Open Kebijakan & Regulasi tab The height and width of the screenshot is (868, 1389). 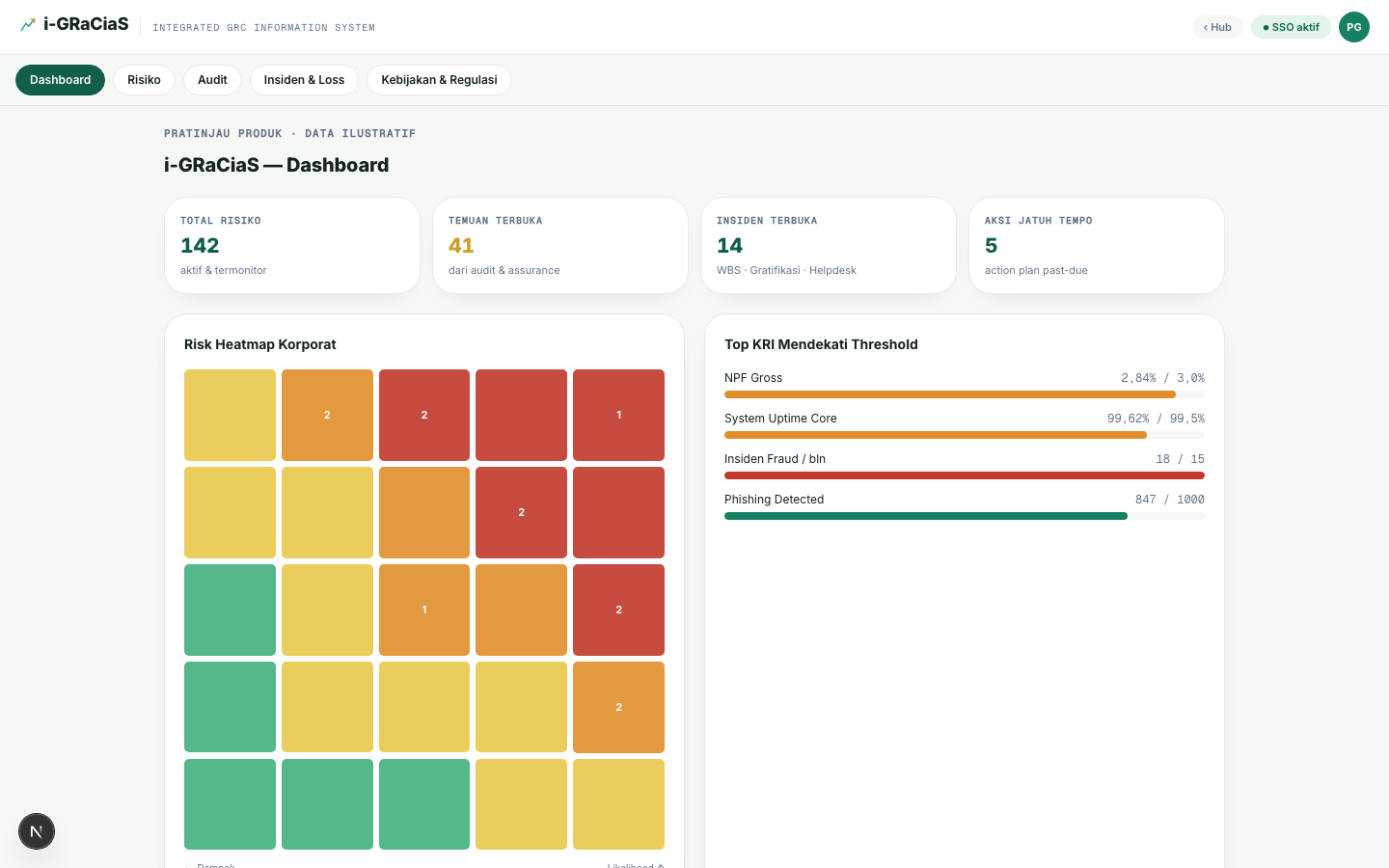439,80
